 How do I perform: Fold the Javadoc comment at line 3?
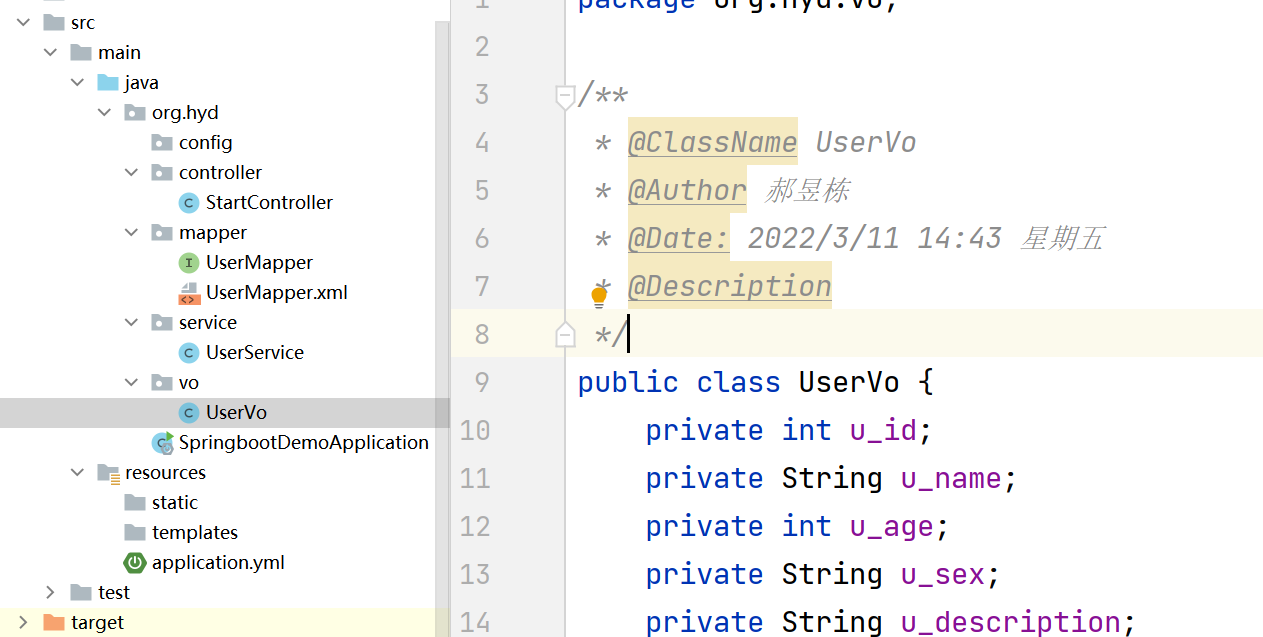(x=565, y=96)
